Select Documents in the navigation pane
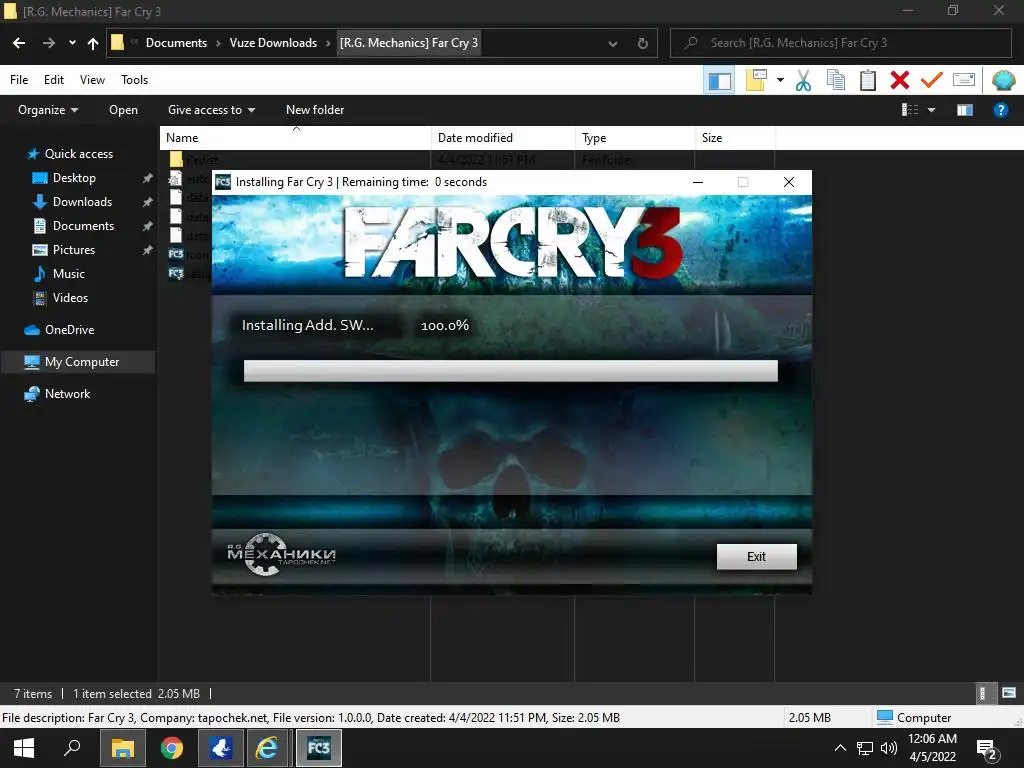 point(83,226)
